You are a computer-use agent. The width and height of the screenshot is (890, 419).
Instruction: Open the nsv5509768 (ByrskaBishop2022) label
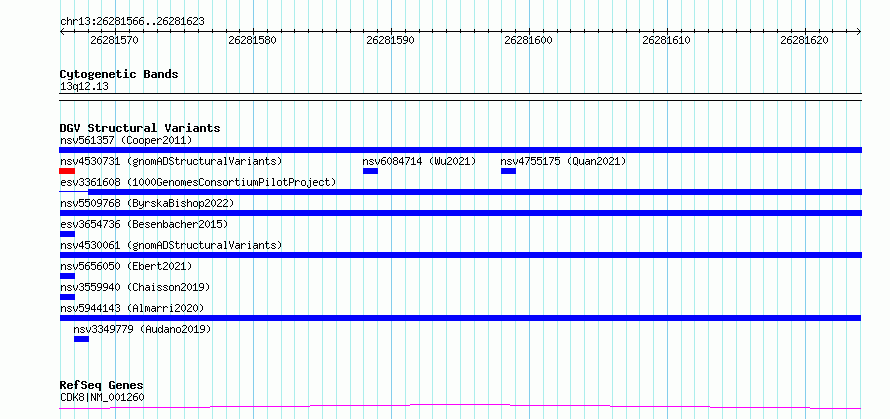147,203
